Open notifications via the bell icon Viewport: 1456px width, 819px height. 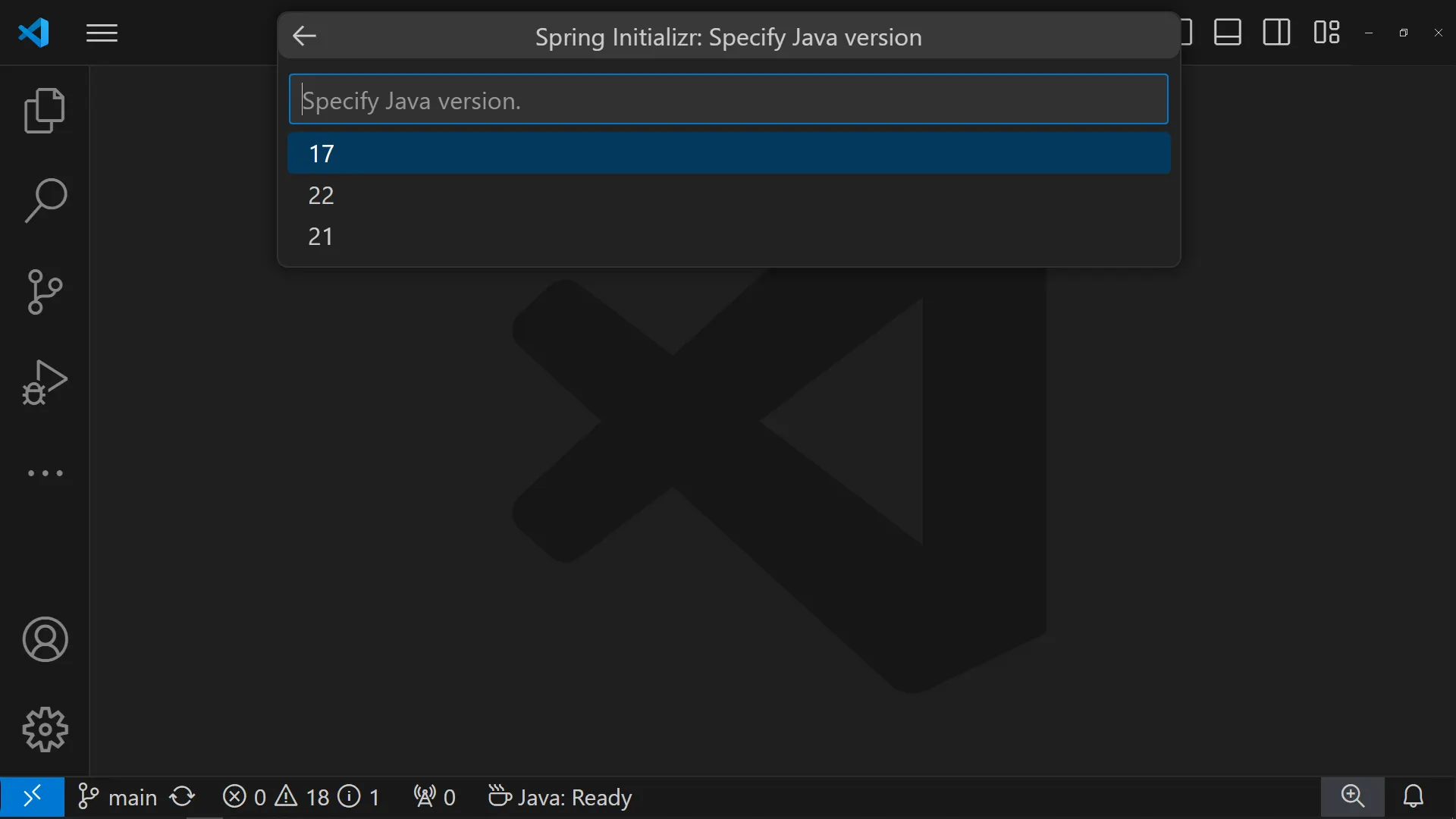click(1413, 796)
